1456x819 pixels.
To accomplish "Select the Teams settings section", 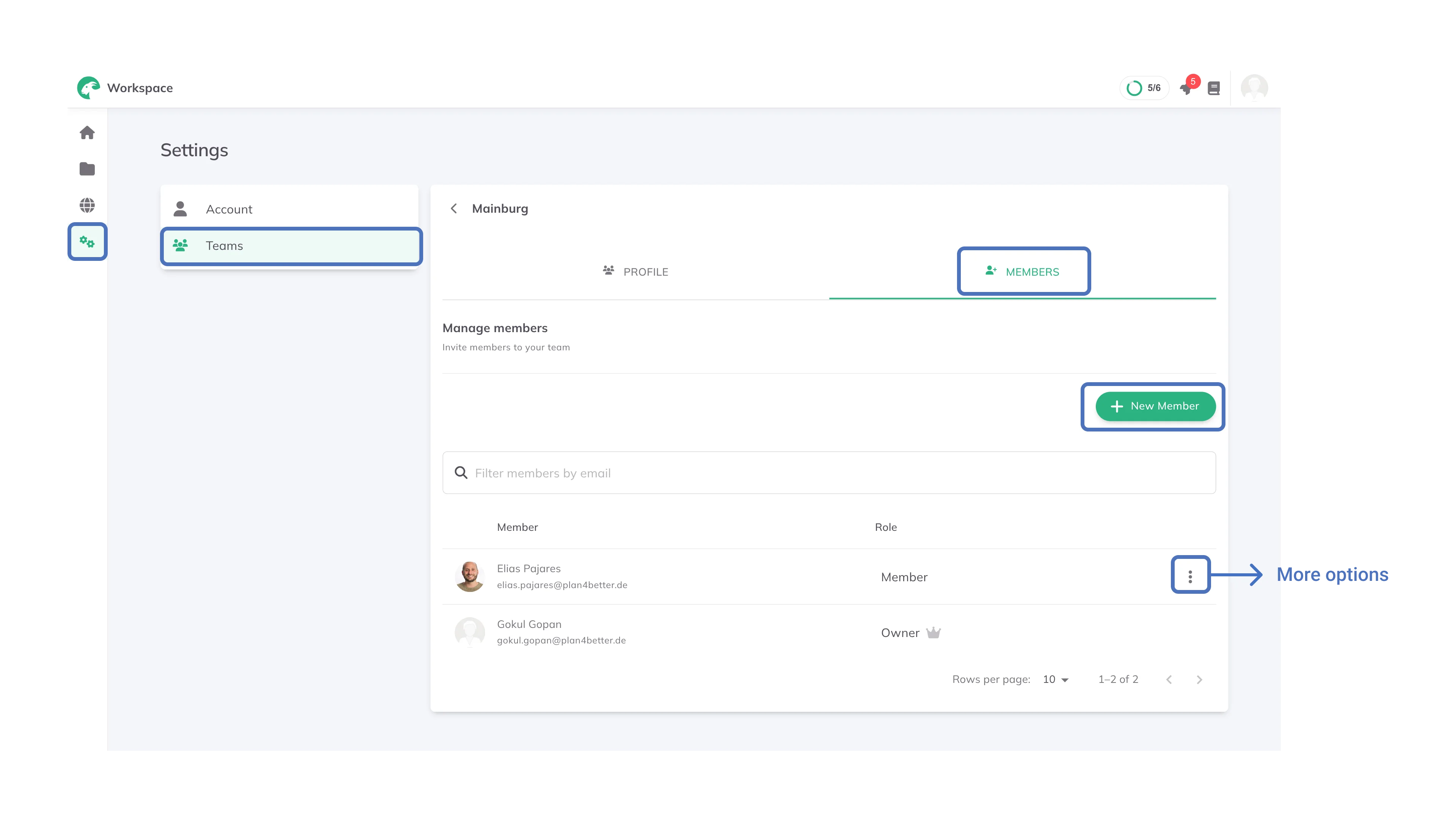I will point(289,246).
